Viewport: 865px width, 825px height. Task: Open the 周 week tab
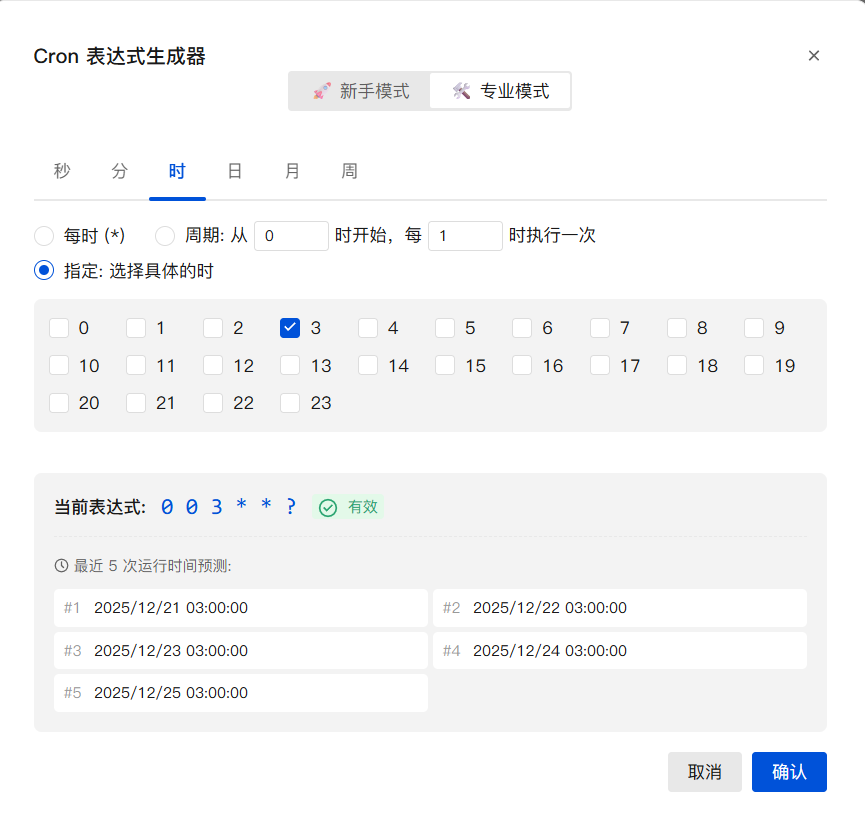[349, 171]
